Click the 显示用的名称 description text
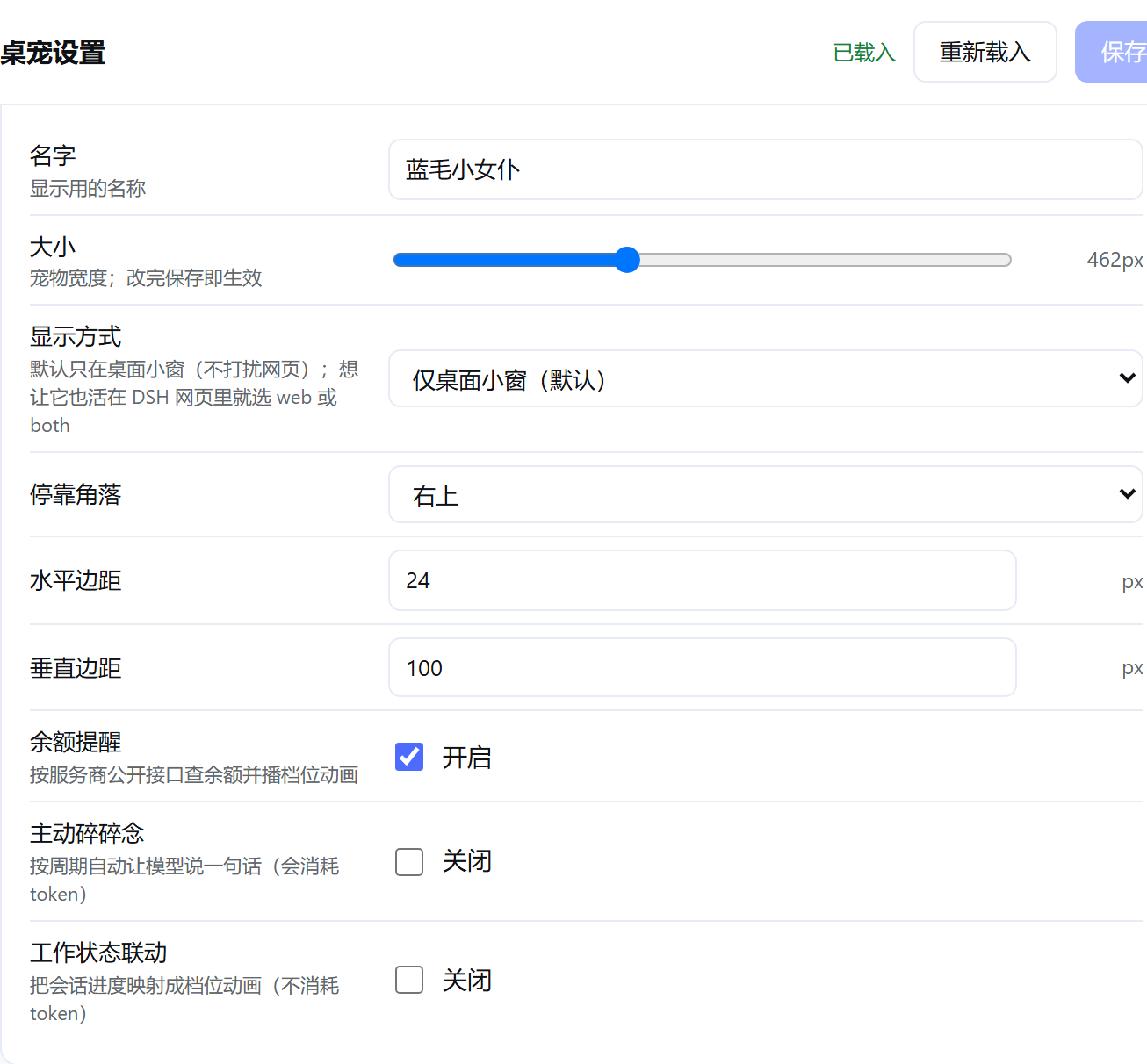 coord(88,188)
